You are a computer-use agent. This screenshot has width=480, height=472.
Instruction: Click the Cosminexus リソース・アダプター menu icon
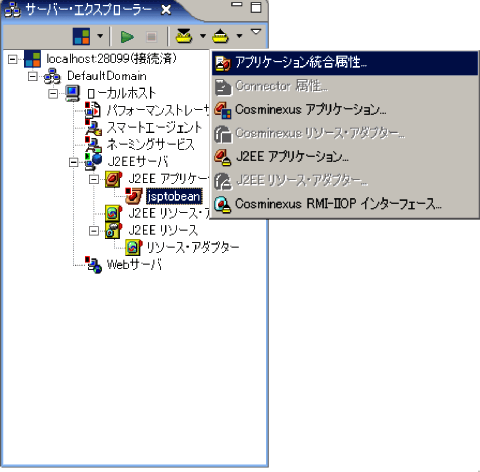click(223, 134)
